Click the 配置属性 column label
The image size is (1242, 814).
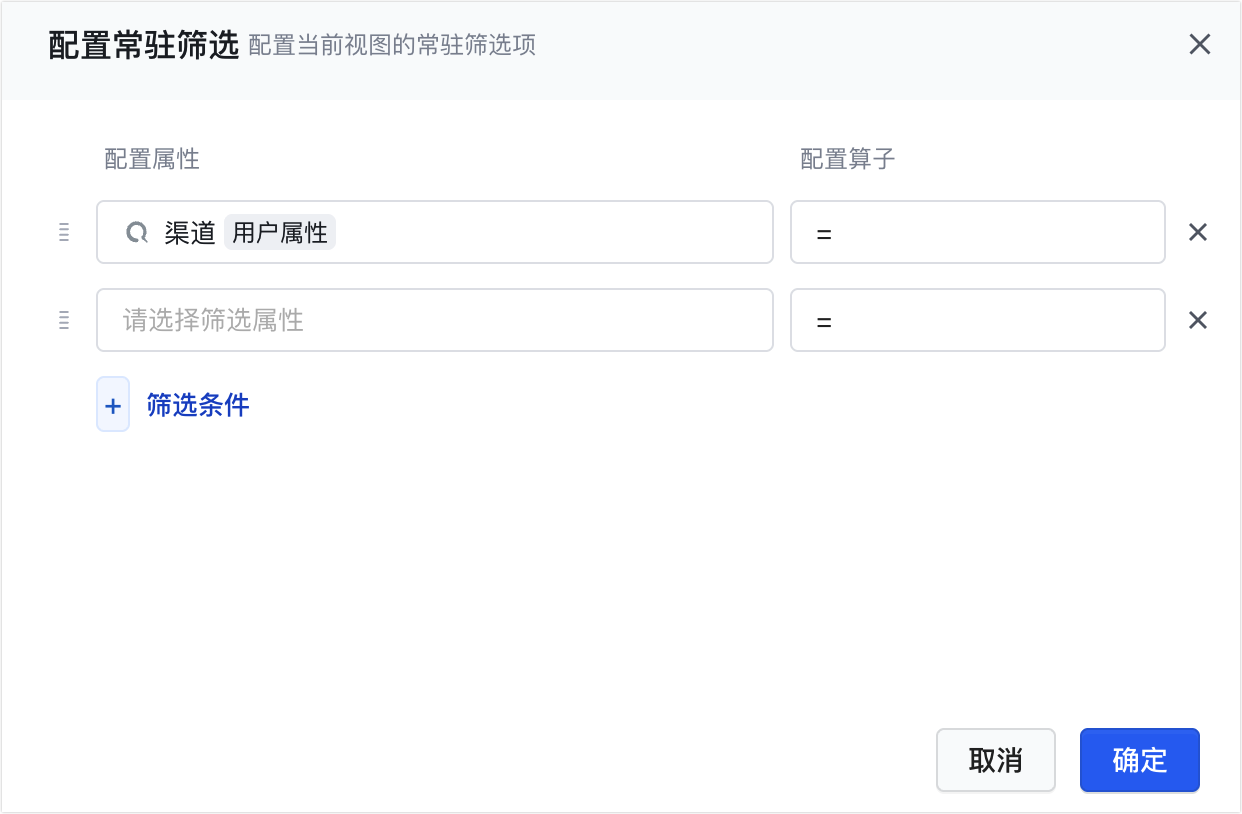(152, 159)
